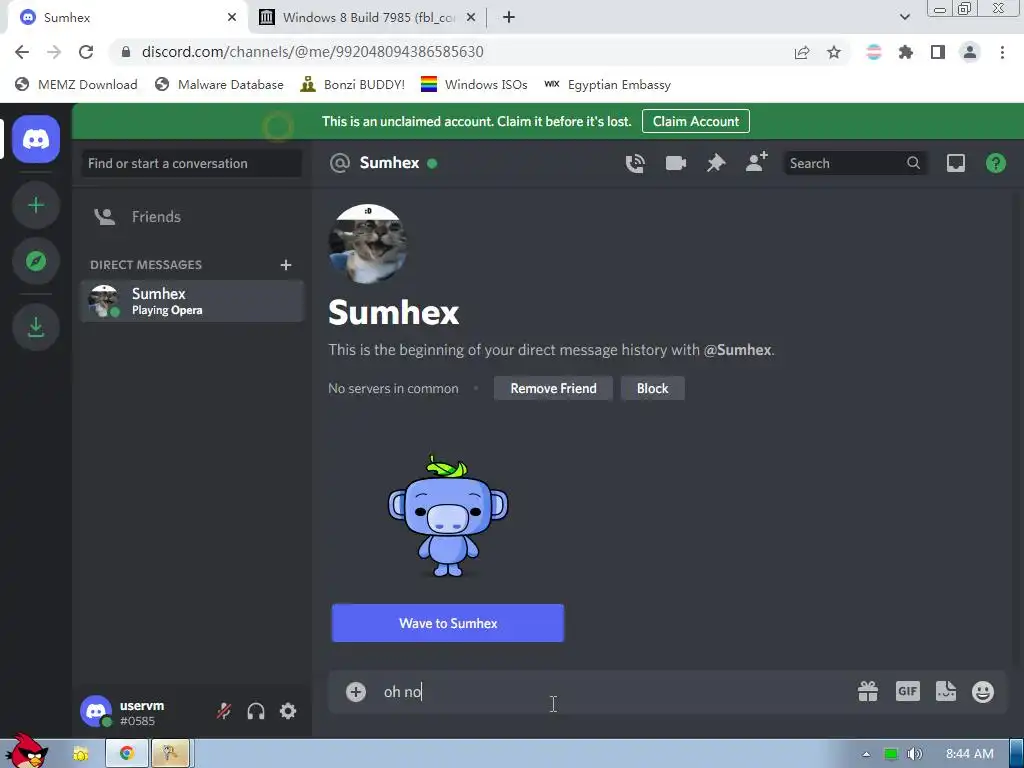Switch to Windows 8 Build 7985 tab
Viewport: 1024px width, 768px height.
pyautogui.click(x=368, y=18)
